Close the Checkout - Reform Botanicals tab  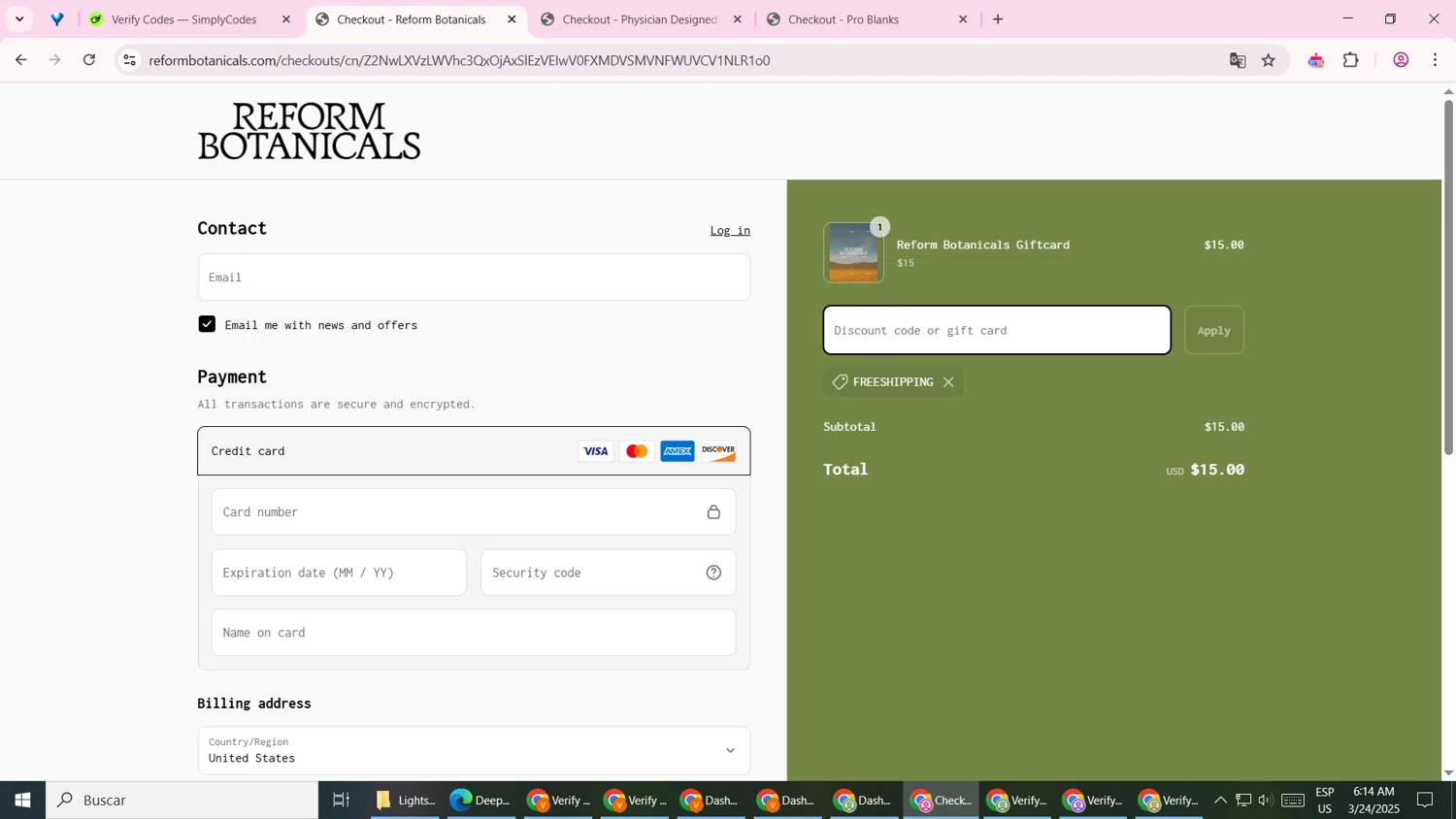click(x=513, y=19)
